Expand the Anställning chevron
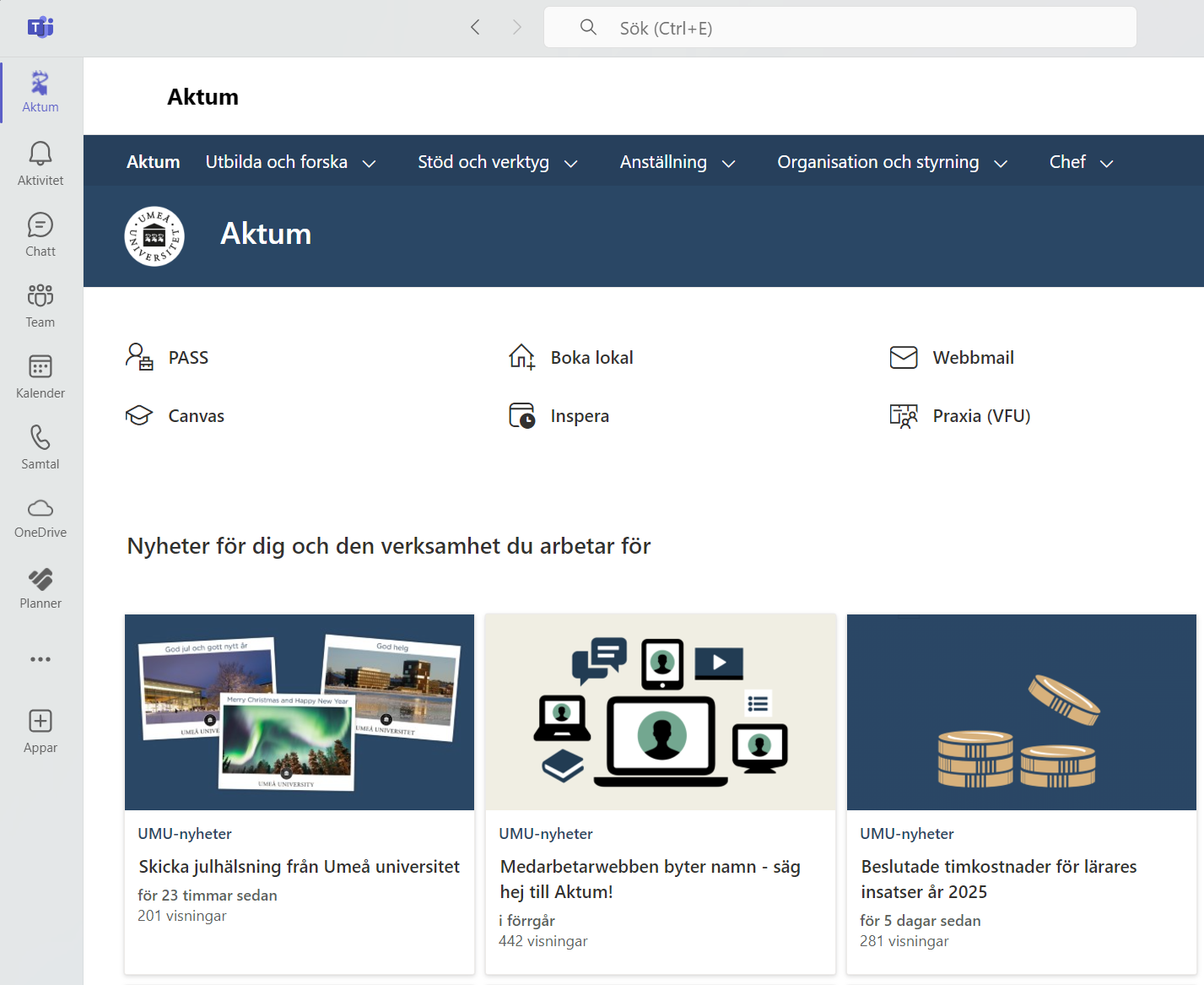Image resolution: width=1204 pixels, height=985 pixels. (728, 164)
